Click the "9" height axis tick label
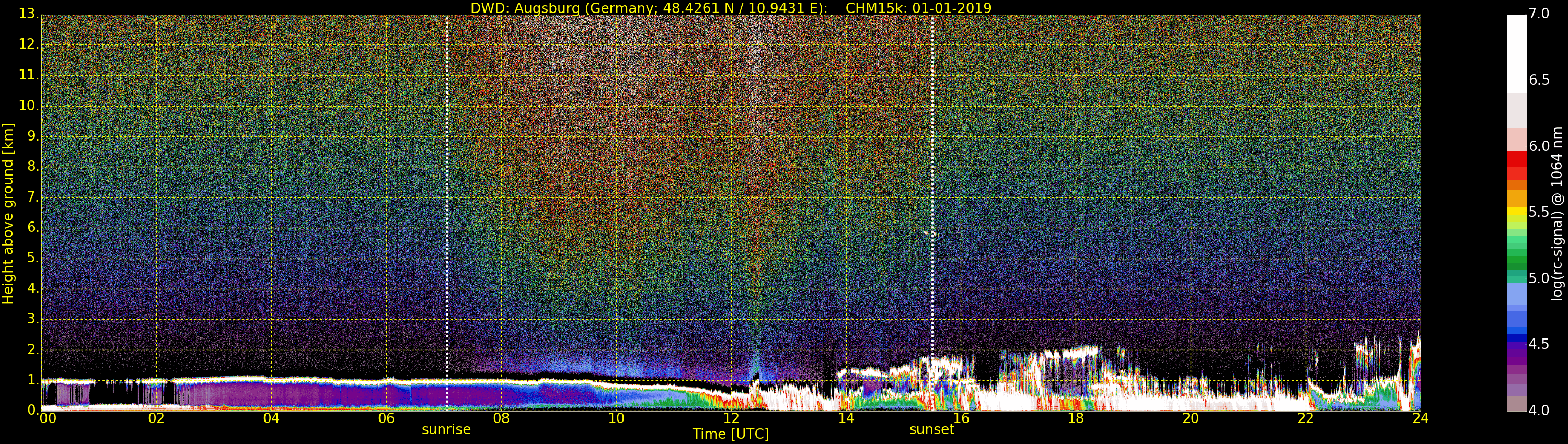Screen dimensions: 1568x444 pos(32,136)
